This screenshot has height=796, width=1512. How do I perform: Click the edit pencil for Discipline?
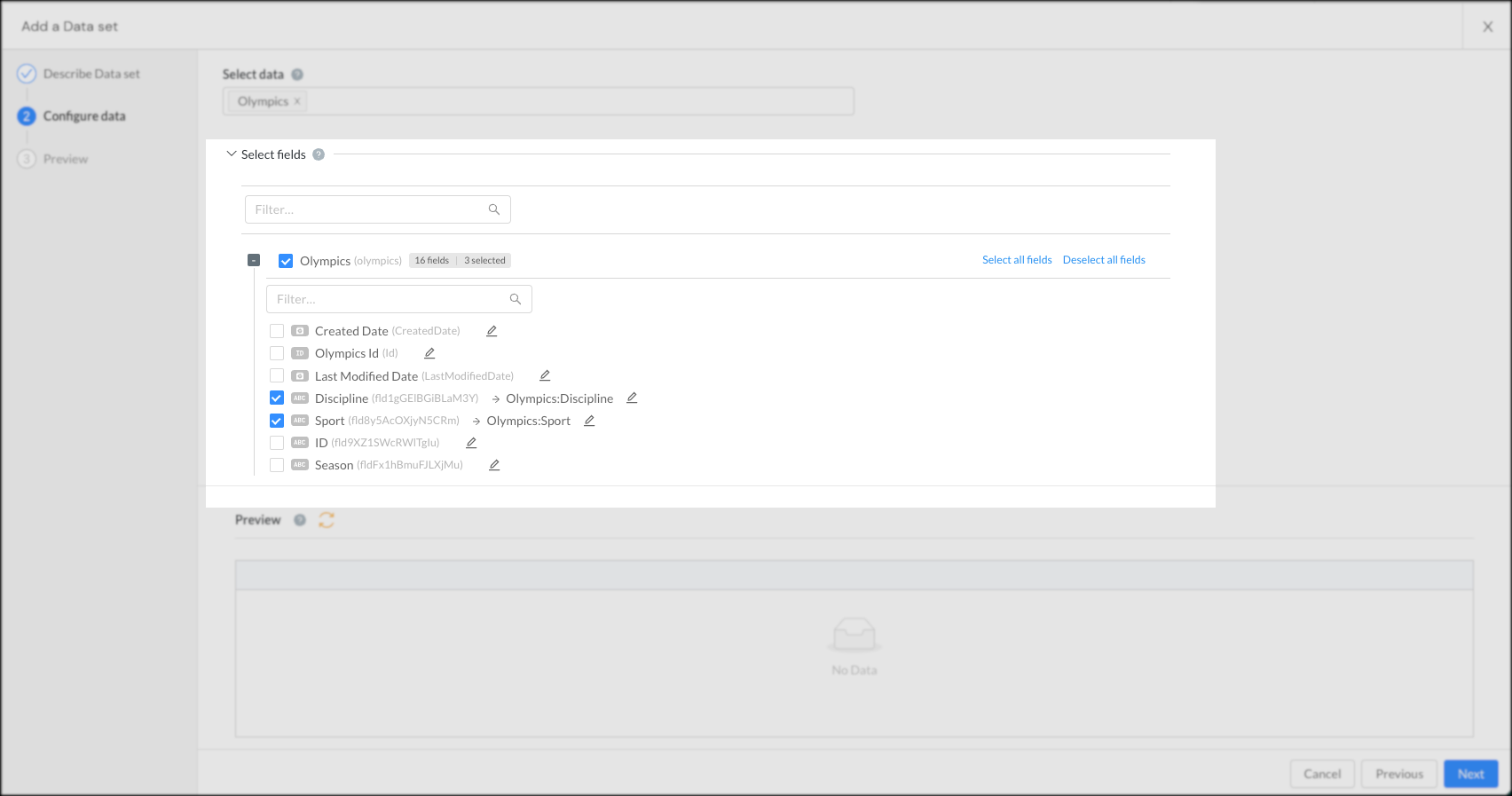pyautogui.click(x=632, y=398)
